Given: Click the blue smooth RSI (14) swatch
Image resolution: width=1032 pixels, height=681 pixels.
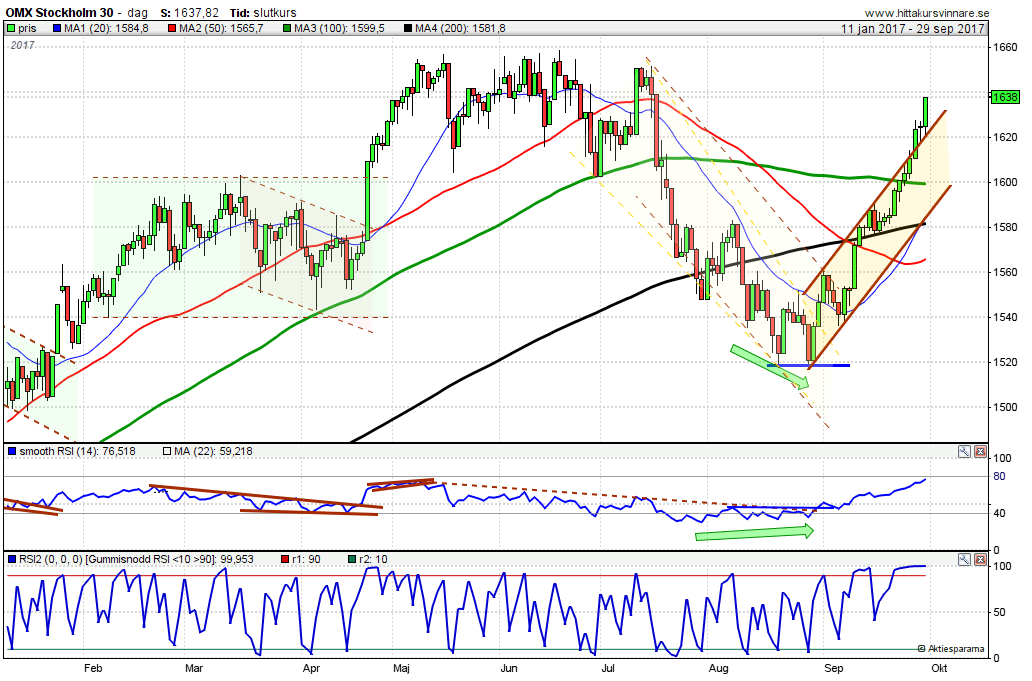Looking at the screenshot, I should click(11, 451).
